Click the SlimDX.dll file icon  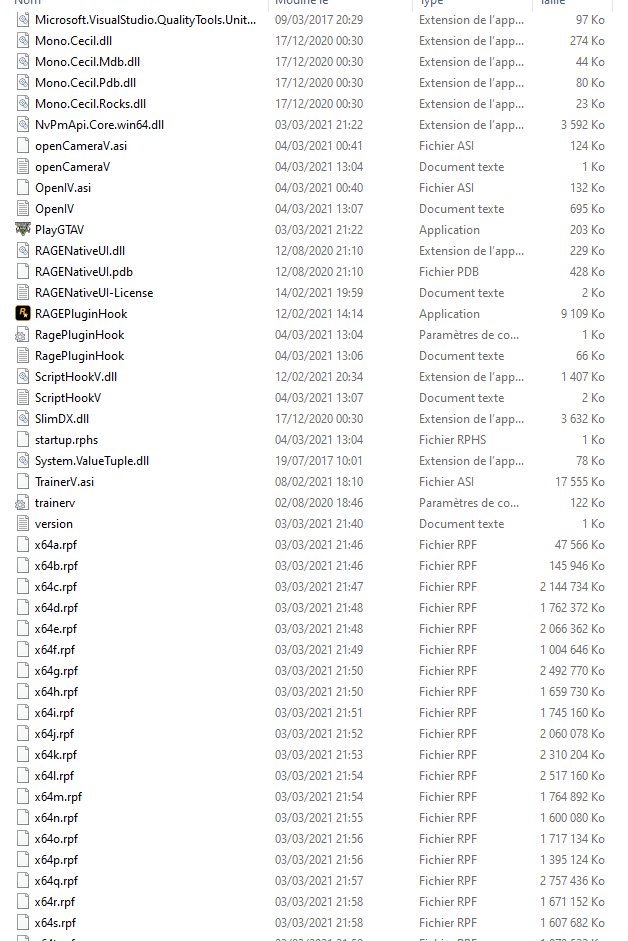[x=23, y=419]
